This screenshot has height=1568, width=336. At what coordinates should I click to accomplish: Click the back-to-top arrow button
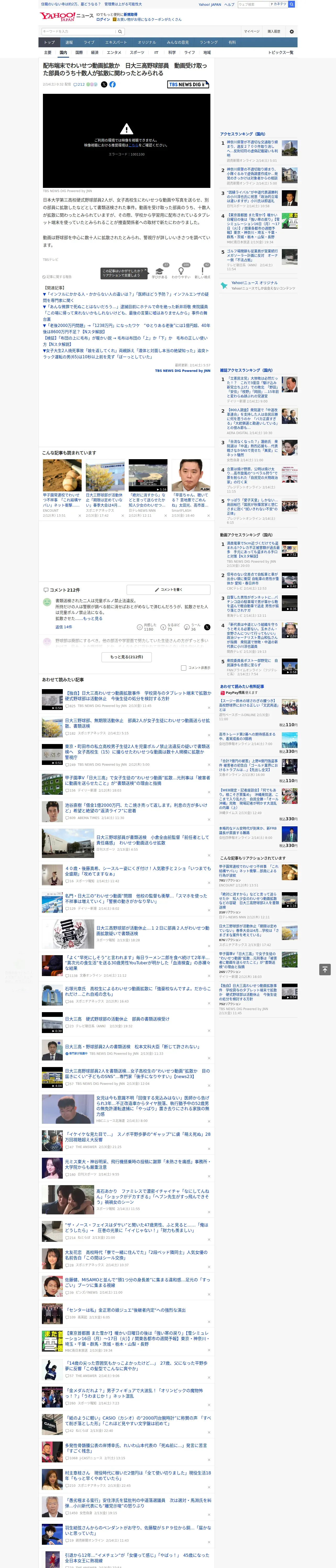pyautogui.click(x=325, y=969)
